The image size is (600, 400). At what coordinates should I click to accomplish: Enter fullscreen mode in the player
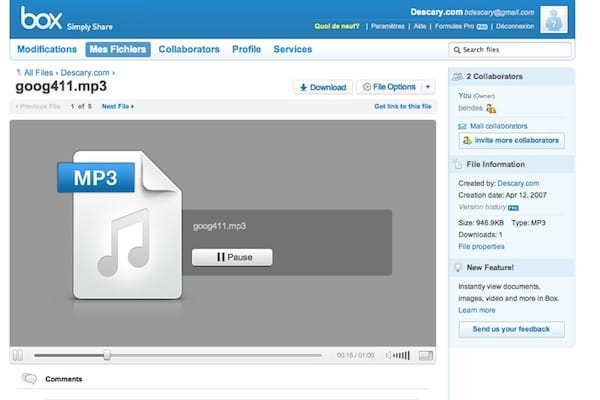[426, 355]
